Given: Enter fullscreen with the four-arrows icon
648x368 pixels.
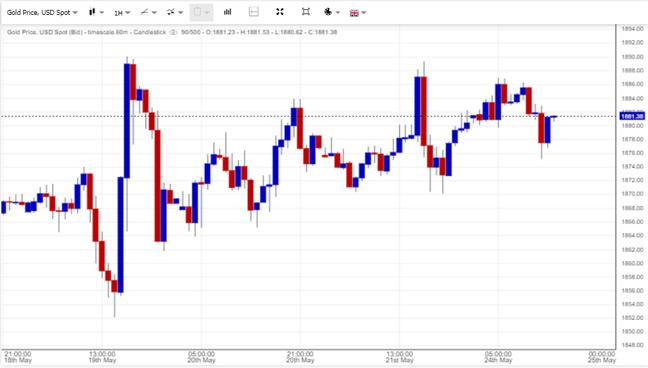Looking at the screenshot, I should coord(280,12).
